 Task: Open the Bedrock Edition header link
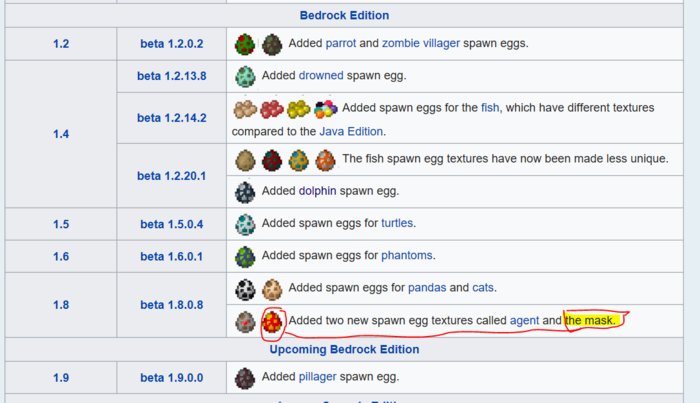[x=344, y=15]
